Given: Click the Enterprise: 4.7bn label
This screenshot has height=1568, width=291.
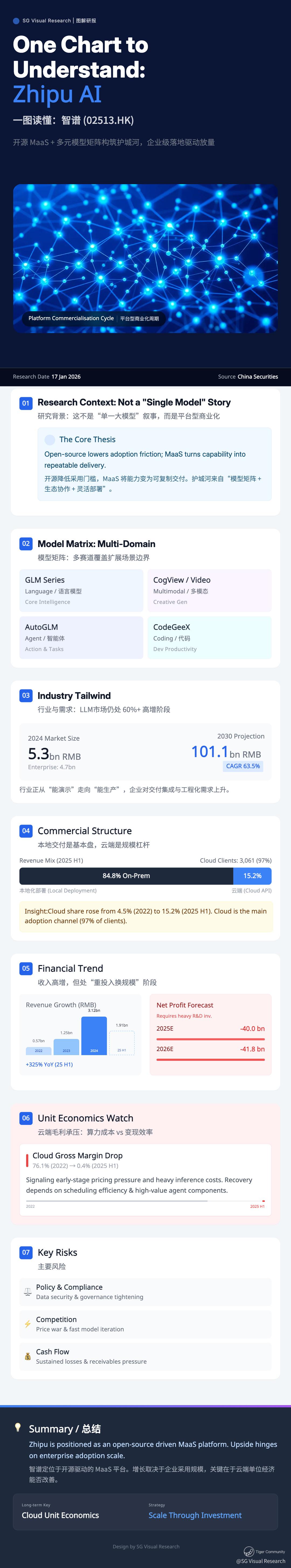Looking at the screenshot, I should click(52, 768).
